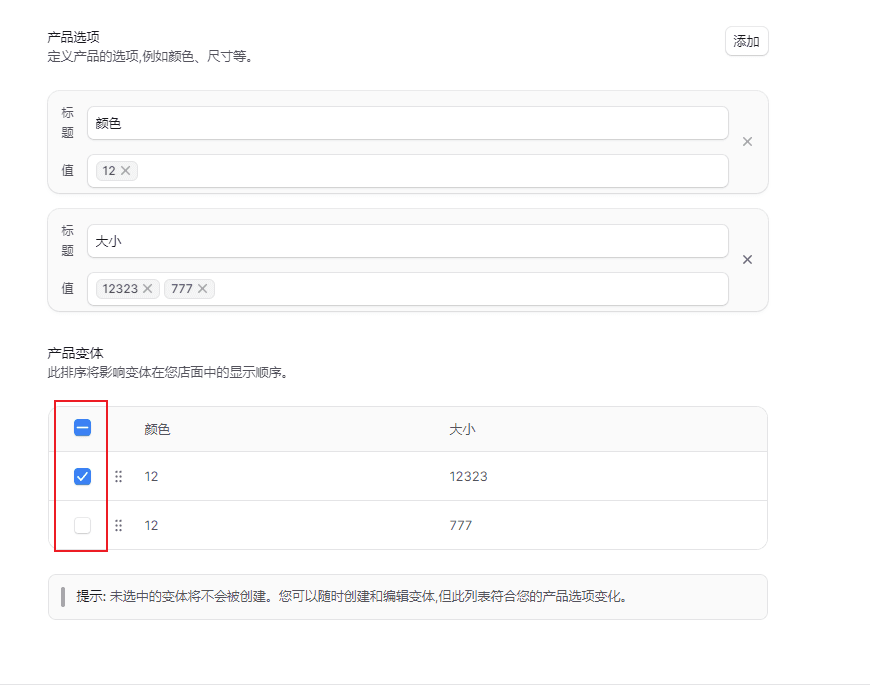870x698 pixels.
Task: Focus the title field containing 大小
Action: pyautogui.click(x=407, y=241)
